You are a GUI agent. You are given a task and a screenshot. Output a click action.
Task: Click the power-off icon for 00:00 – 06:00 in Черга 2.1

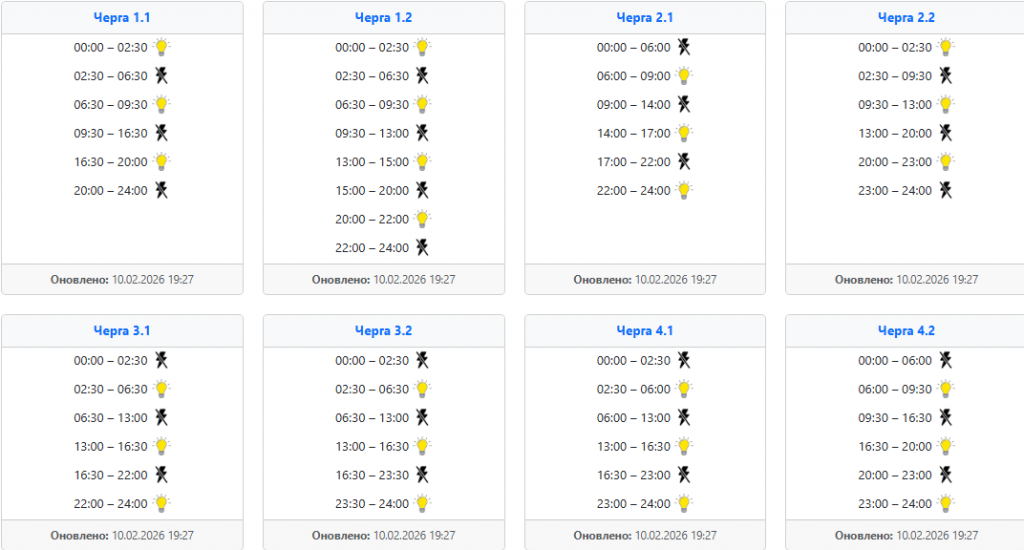(x=684, y=47)
